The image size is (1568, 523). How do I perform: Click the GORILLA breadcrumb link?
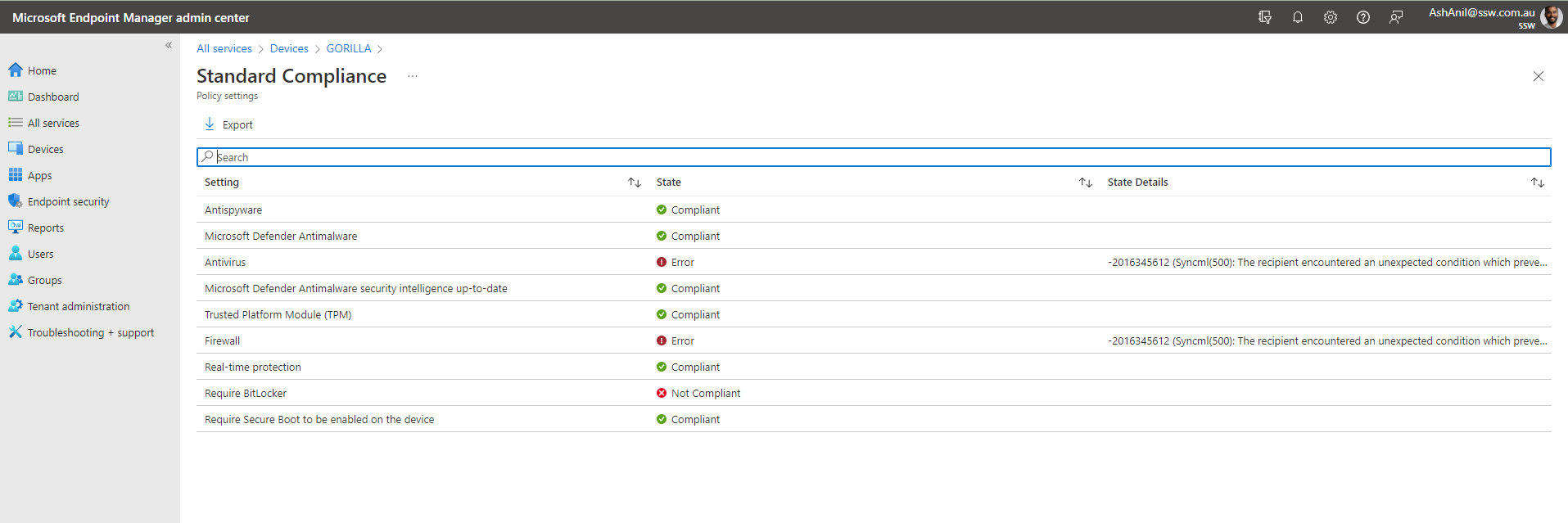[349, 48]
